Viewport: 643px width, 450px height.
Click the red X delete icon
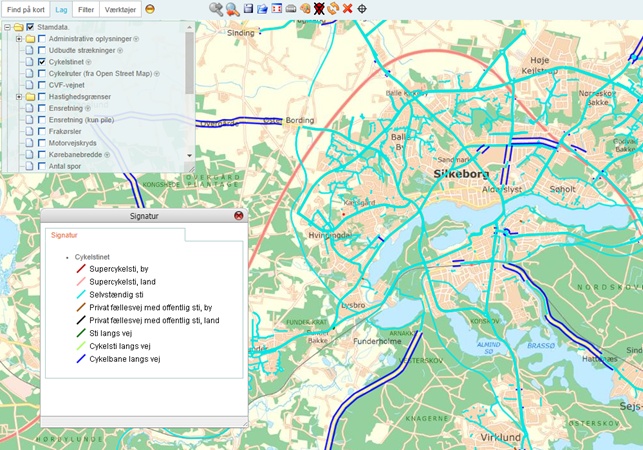click(347, 9)
